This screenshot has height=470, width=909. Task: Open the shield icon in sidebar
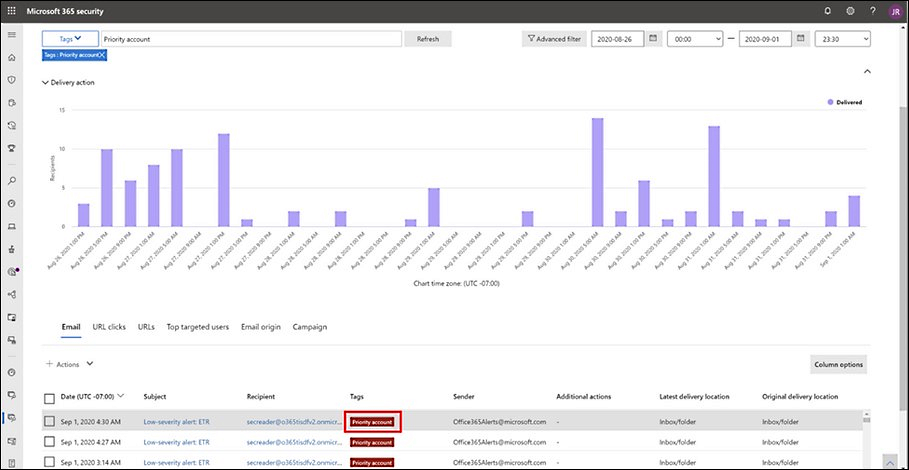[12, 80]
